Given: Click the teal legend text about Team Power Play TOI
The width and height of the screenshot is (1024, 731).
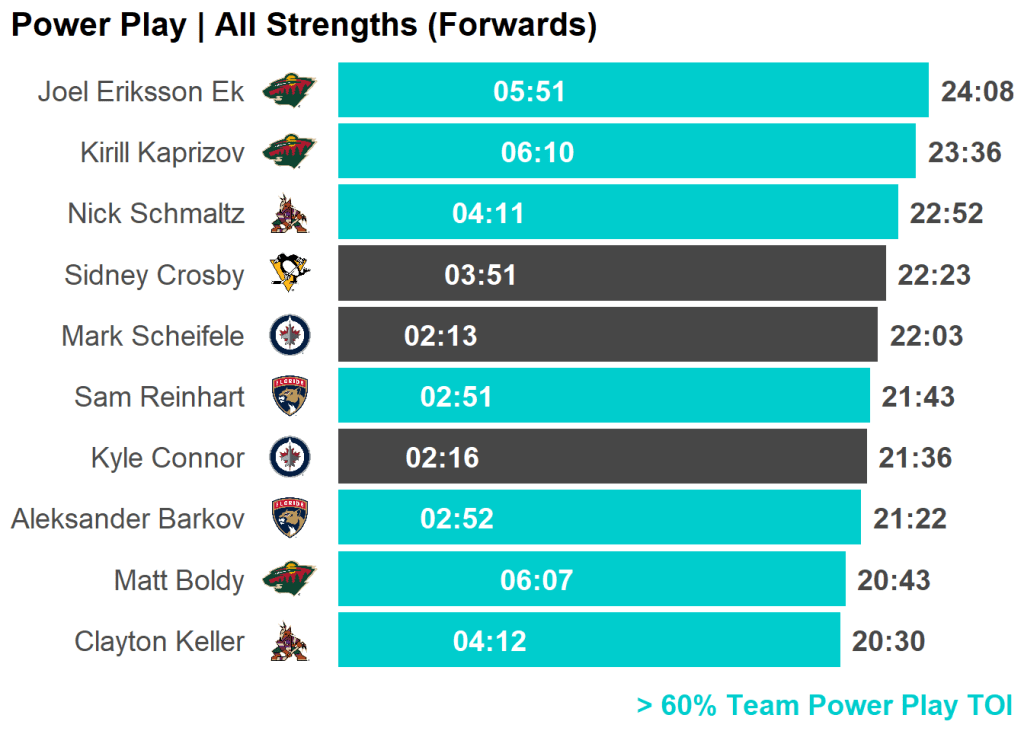Looking at the screenshot, I should coord(824,705).
